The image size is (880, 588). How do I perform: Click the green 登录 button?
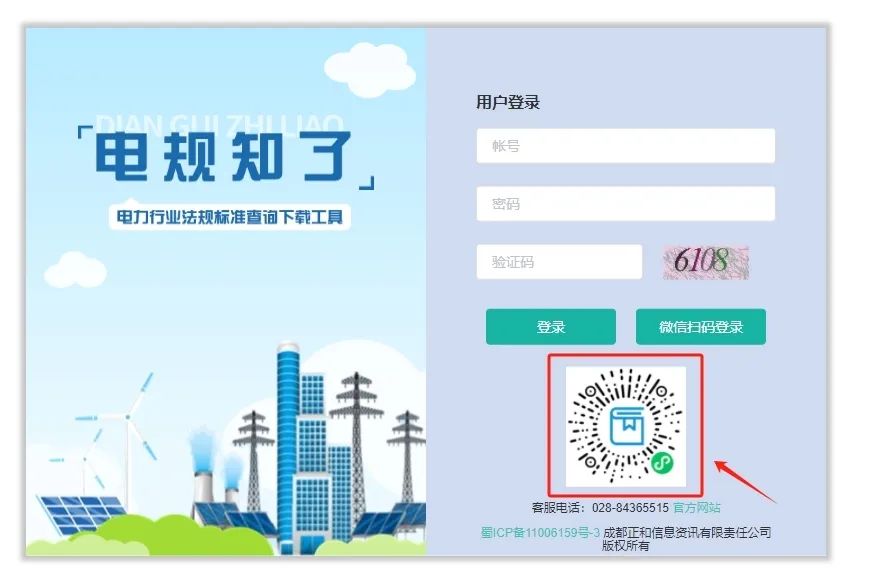pyautogui.click(x=551, y=327)
